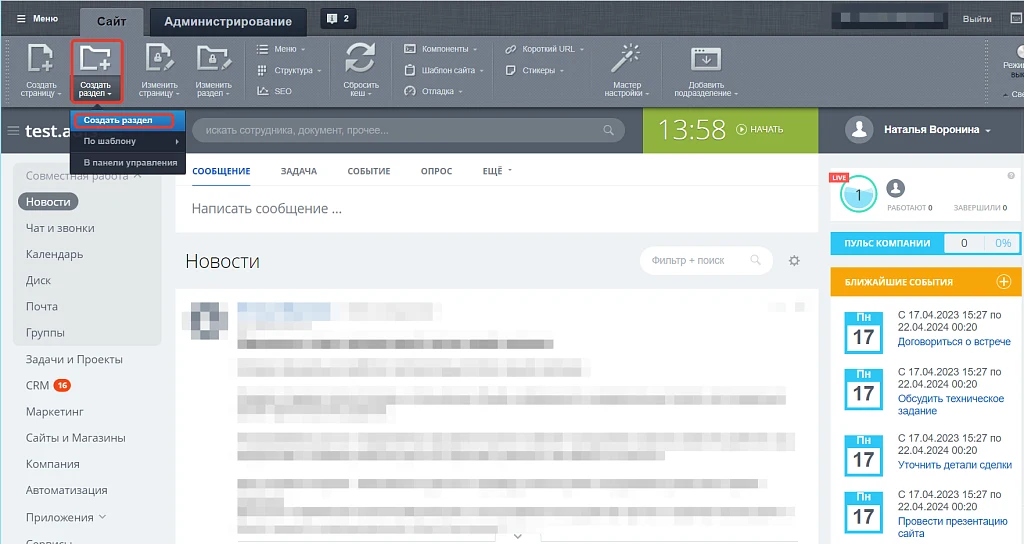The image size is (1024, 544).
Task: Open the По шаблону submenu
Action: coord(128,141)
